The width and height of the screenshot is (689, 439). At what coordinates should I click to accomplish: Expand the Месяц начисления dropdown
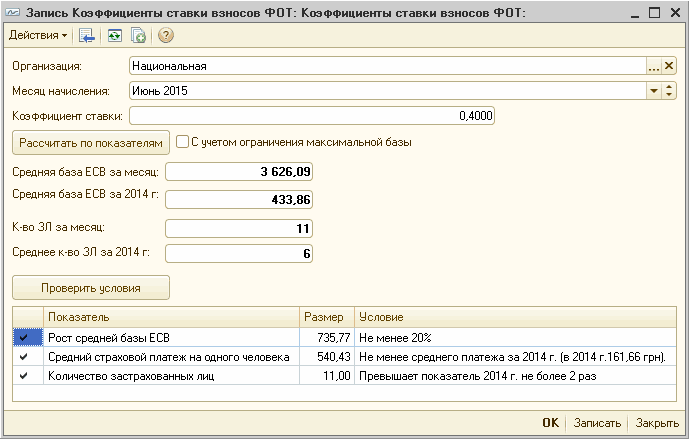[653, 91]
